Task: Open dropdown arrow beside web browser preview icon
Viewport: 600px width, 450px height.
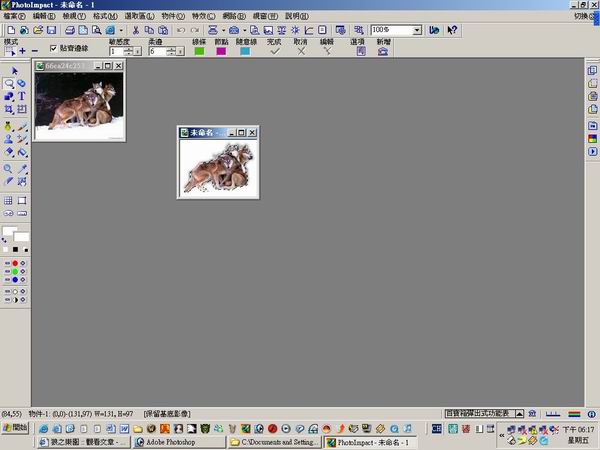Action: 121,30
